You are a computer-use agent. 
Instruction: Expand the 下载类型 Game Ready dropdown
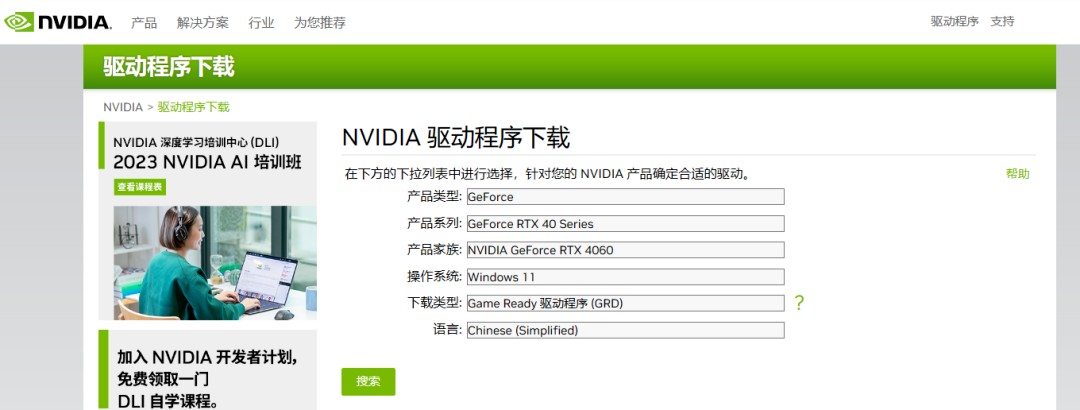point(625,303)
